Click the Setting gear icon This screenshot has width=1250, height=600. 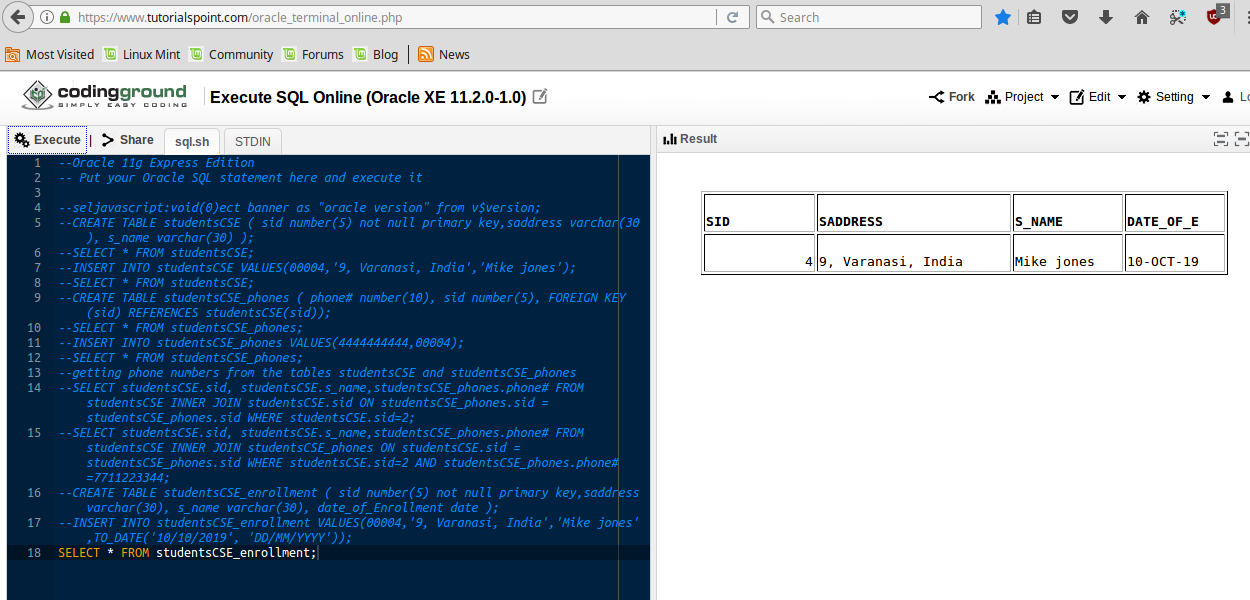1142,96
